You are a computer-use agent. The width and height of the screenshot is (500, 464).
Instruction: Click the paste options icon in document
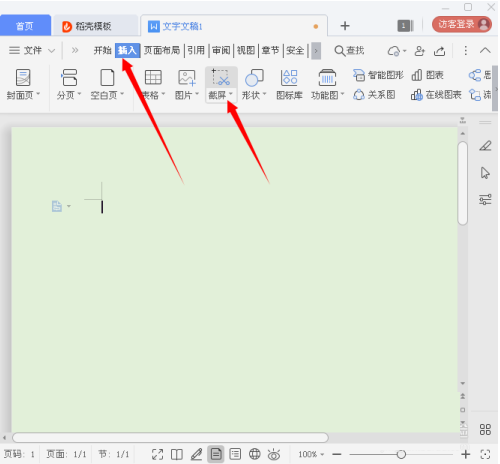57,206
